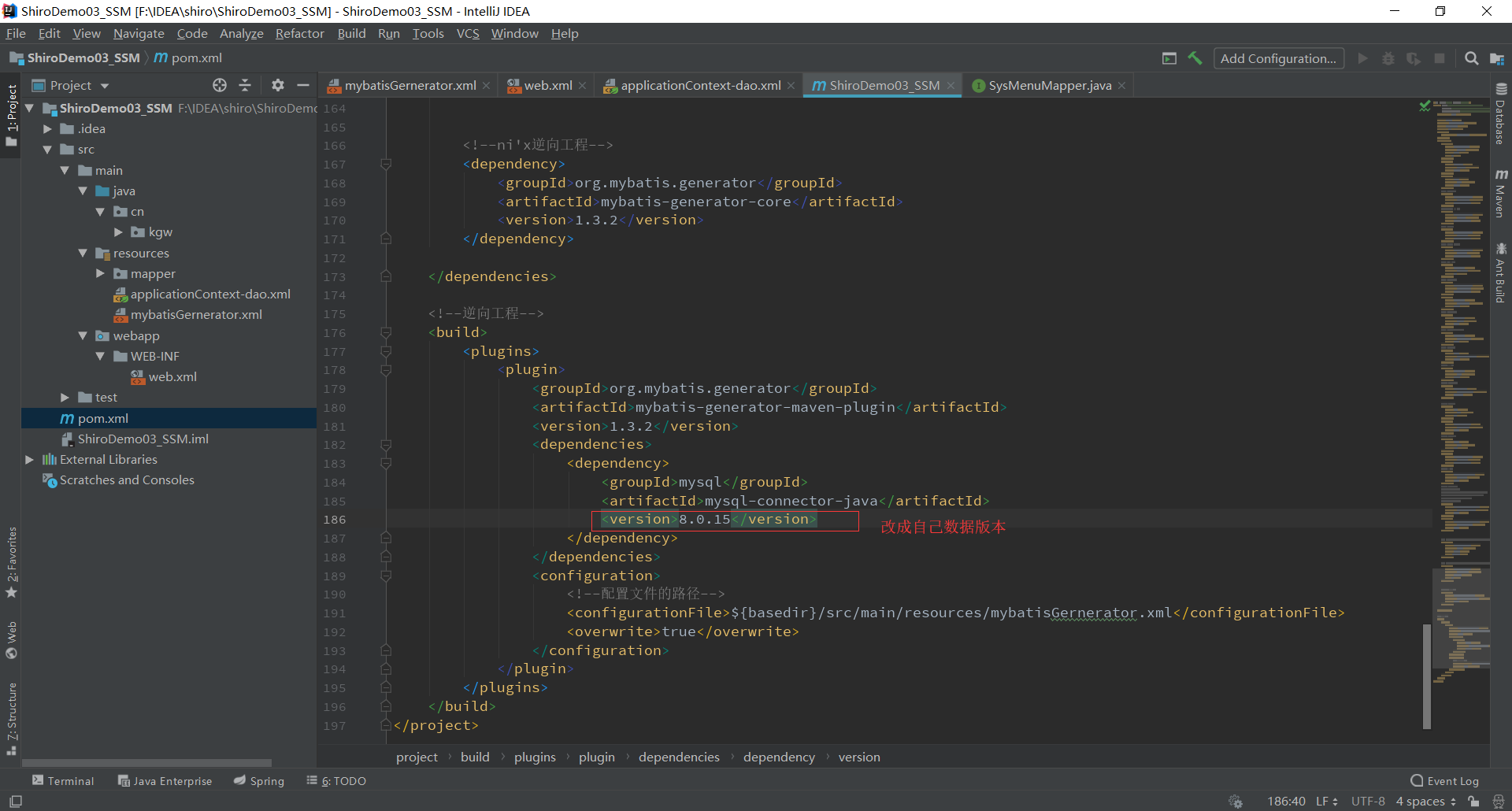Screen dimensions: 1512x811
Task: Expand the .idea folder
Action: (x=47, y=128)
